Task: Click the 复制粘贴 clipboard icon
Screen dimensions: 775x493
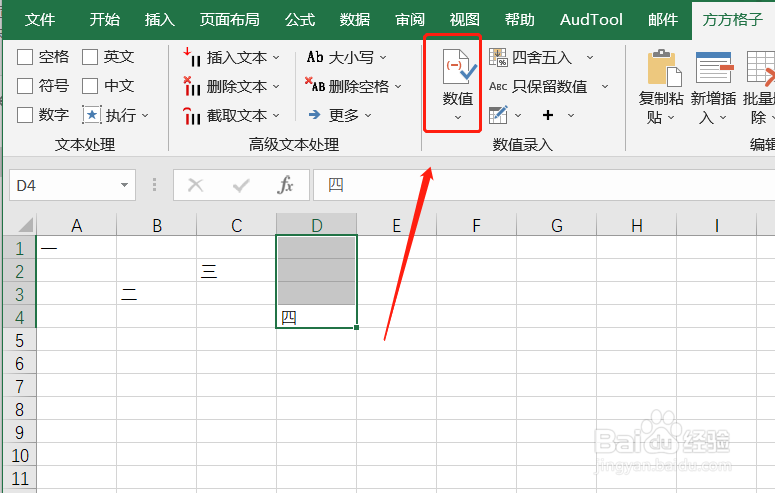Action: (x=664, y=67)
